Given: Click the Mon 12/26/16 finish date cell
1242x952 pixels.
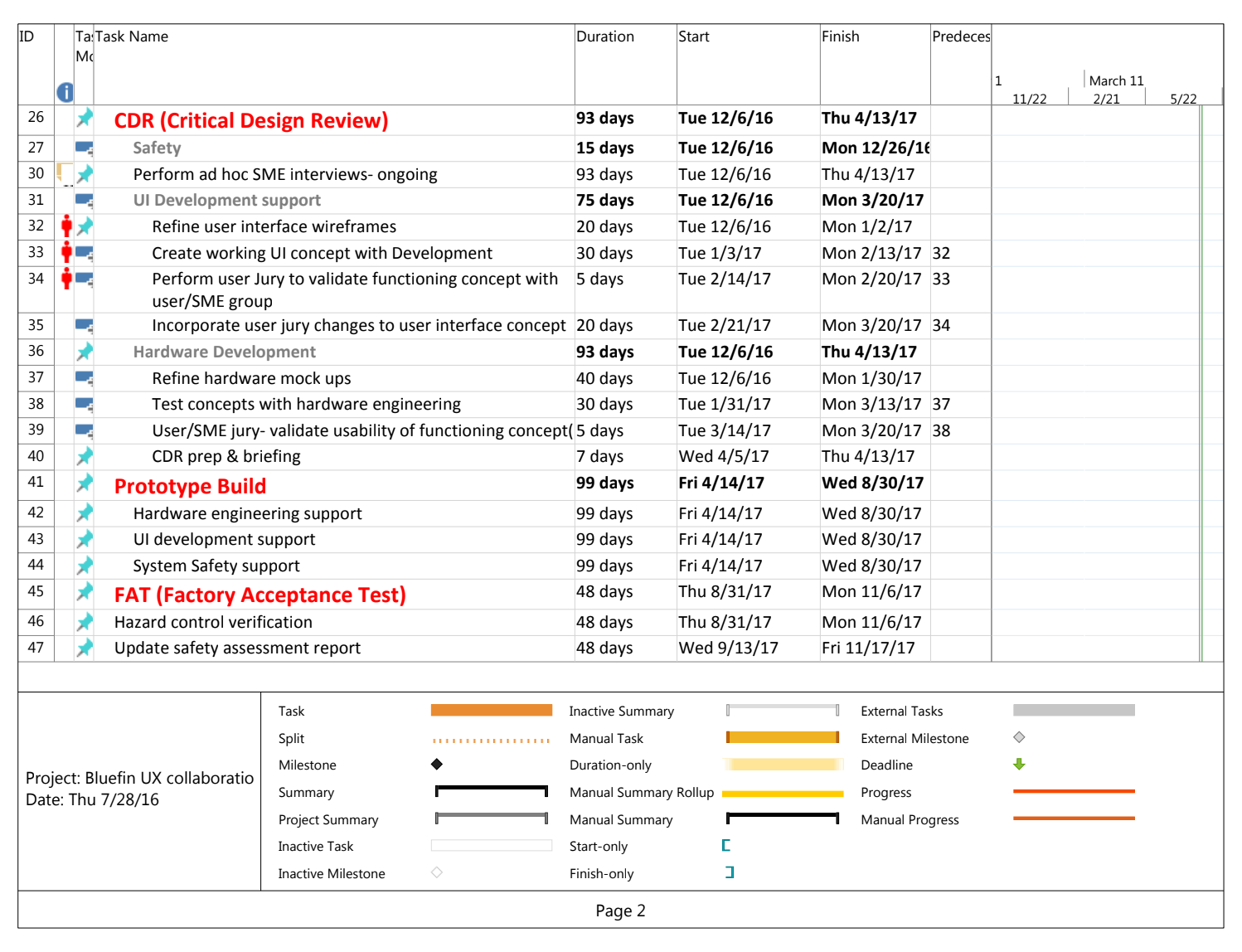Looking at the screenshot, I should click(x=876, y=148).
